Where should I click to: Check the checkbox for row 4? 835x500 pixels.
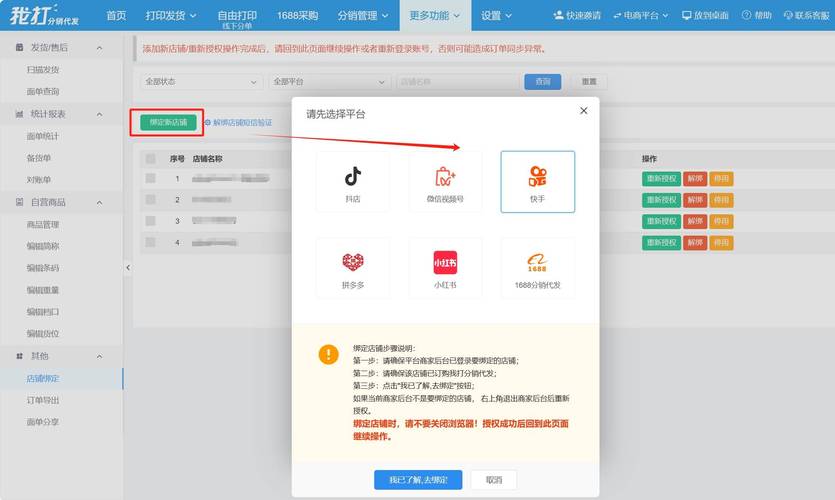[x=151, y=242]
